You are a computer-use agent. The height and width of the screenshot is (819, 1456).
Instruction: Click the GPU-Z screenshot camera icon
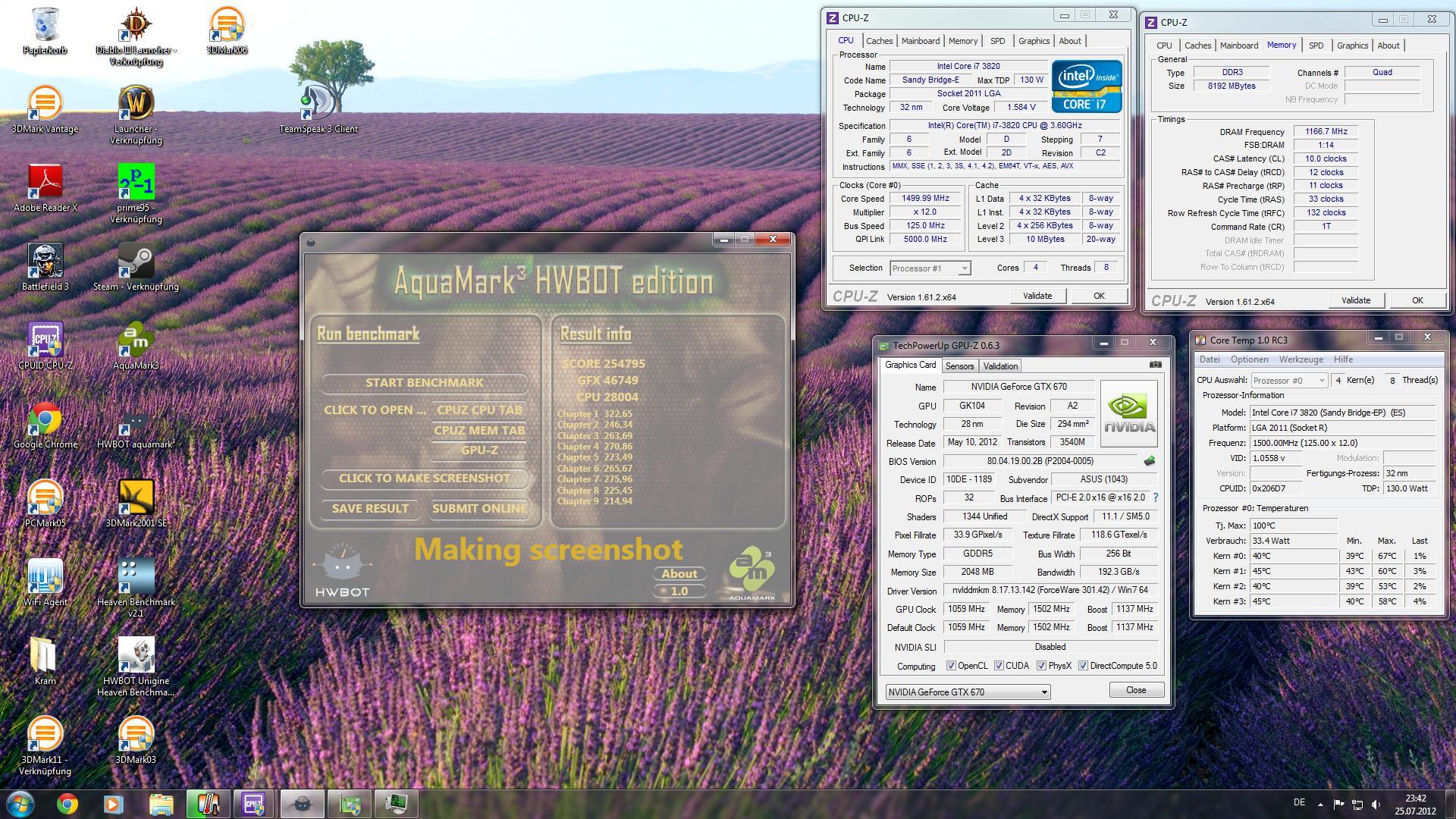pyautogui.click(x=1155, y=365)
